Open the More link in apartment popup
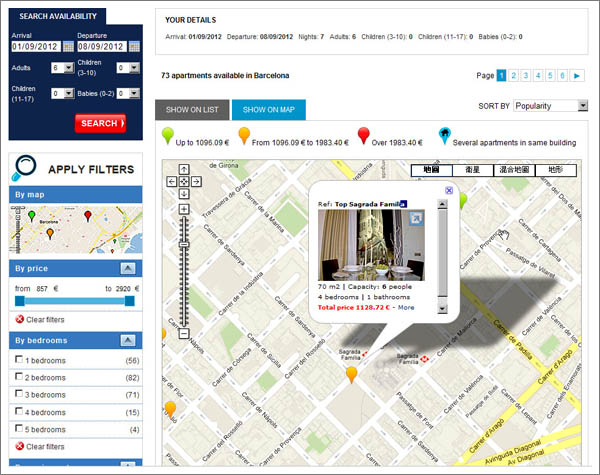This screenshot has height=475, width=600. tap(406, 307)
